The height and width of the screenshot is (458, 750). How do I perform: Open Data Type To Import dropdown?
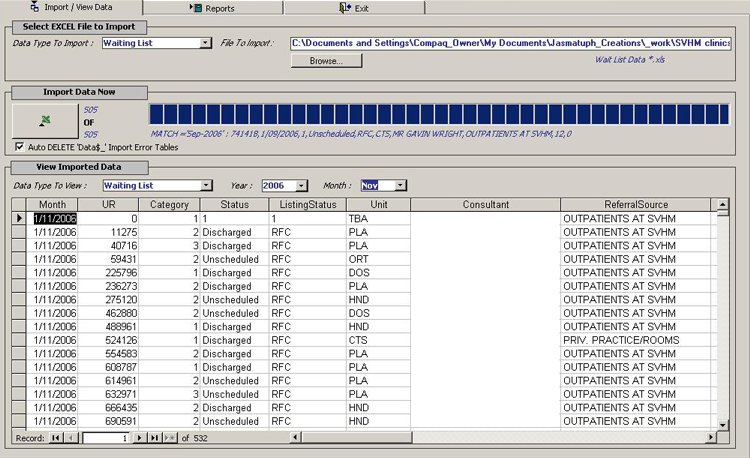pos(205,43)
